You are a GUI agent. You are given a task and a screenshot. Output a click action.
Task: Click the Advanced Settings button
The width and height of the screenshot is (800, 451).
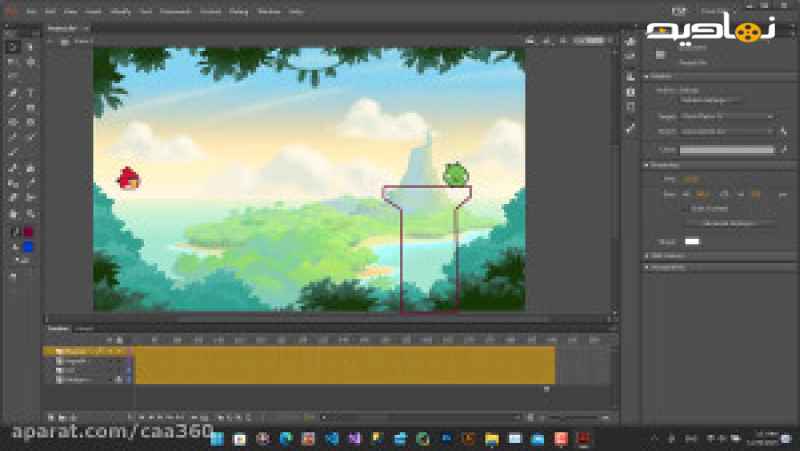[x=729, y=223]
